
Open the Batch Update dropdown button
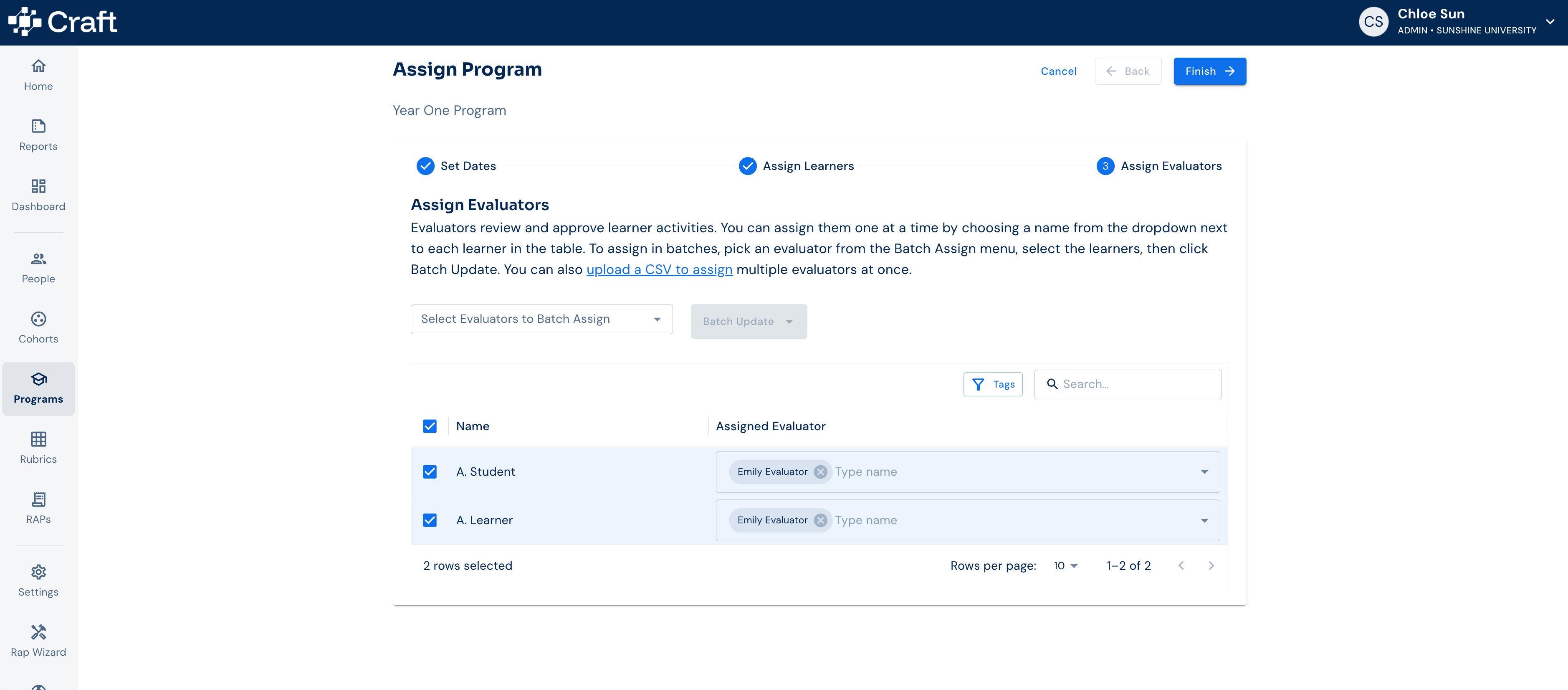(749, 322)
